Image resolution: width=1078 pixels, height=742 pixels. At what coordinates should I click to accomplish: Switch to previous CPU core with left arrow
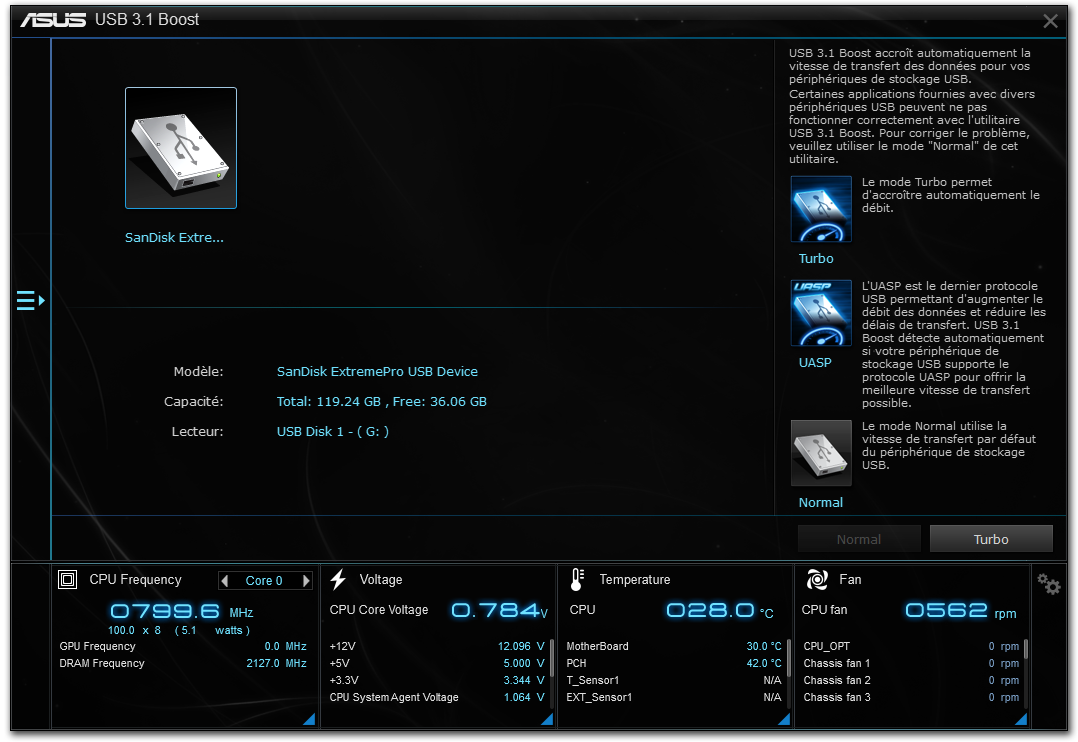[225, 581]
